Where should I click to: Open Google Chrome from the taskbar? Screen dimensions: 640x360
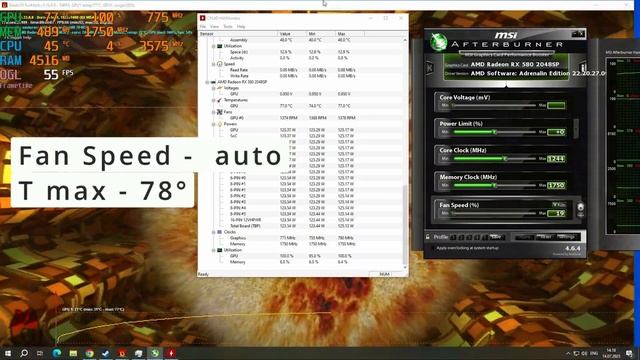(89, 353)
